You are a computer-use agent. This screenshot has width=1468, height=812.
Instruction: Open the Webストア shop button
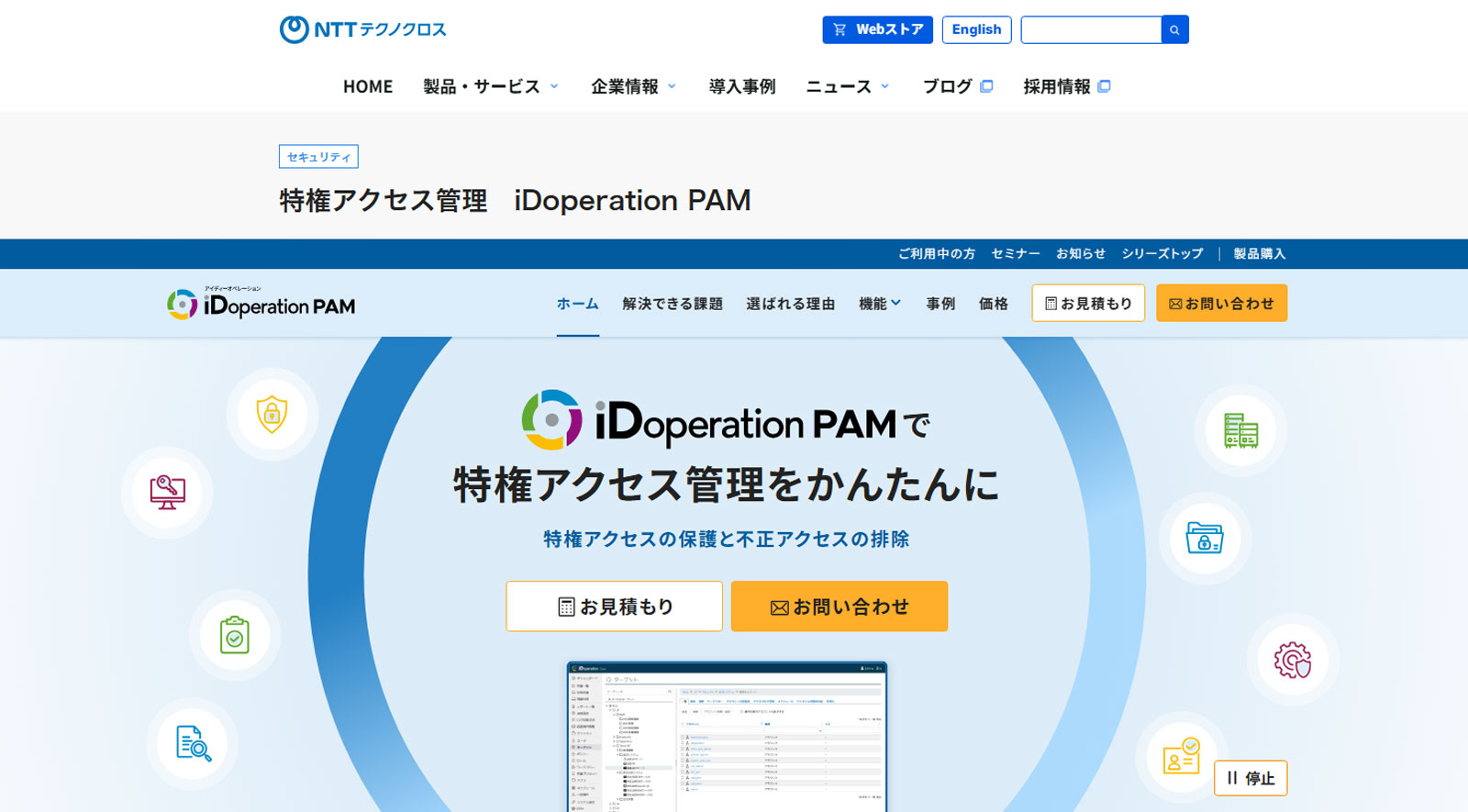click(877, 29)
